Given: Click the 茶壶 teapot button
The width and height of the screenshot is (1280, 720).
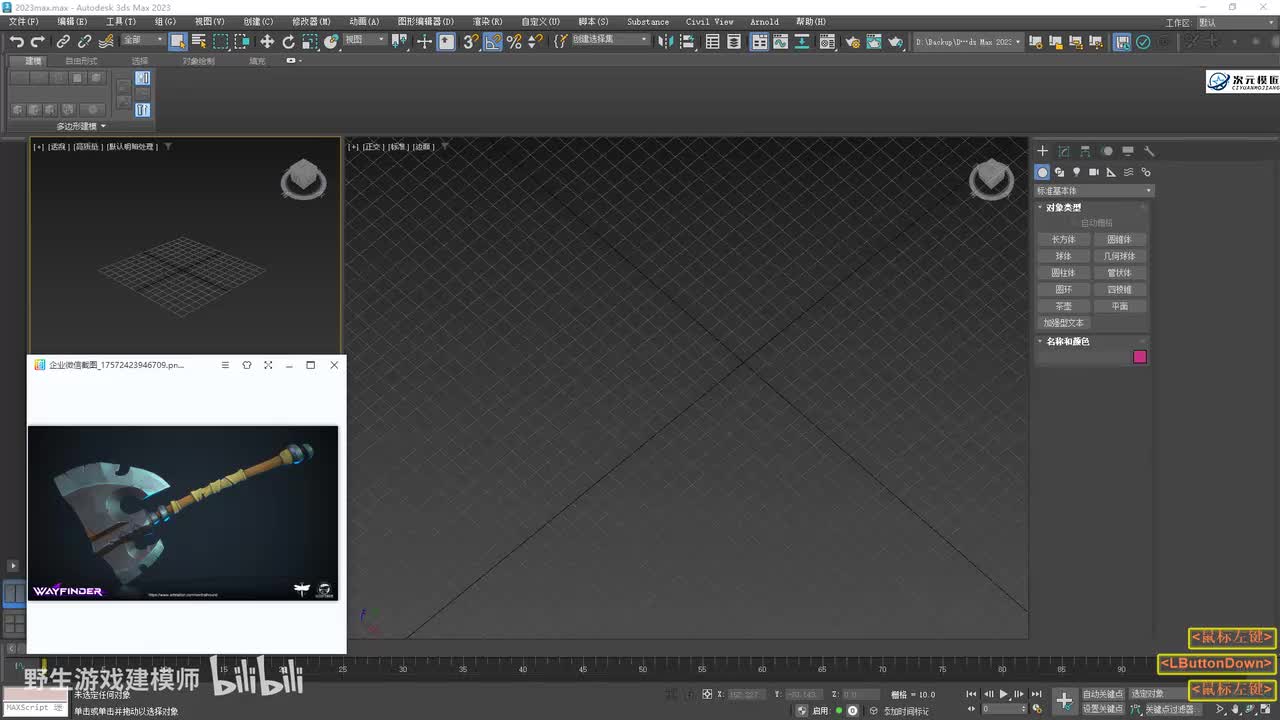Looking at the screenshot, I should coord(1063,307).
